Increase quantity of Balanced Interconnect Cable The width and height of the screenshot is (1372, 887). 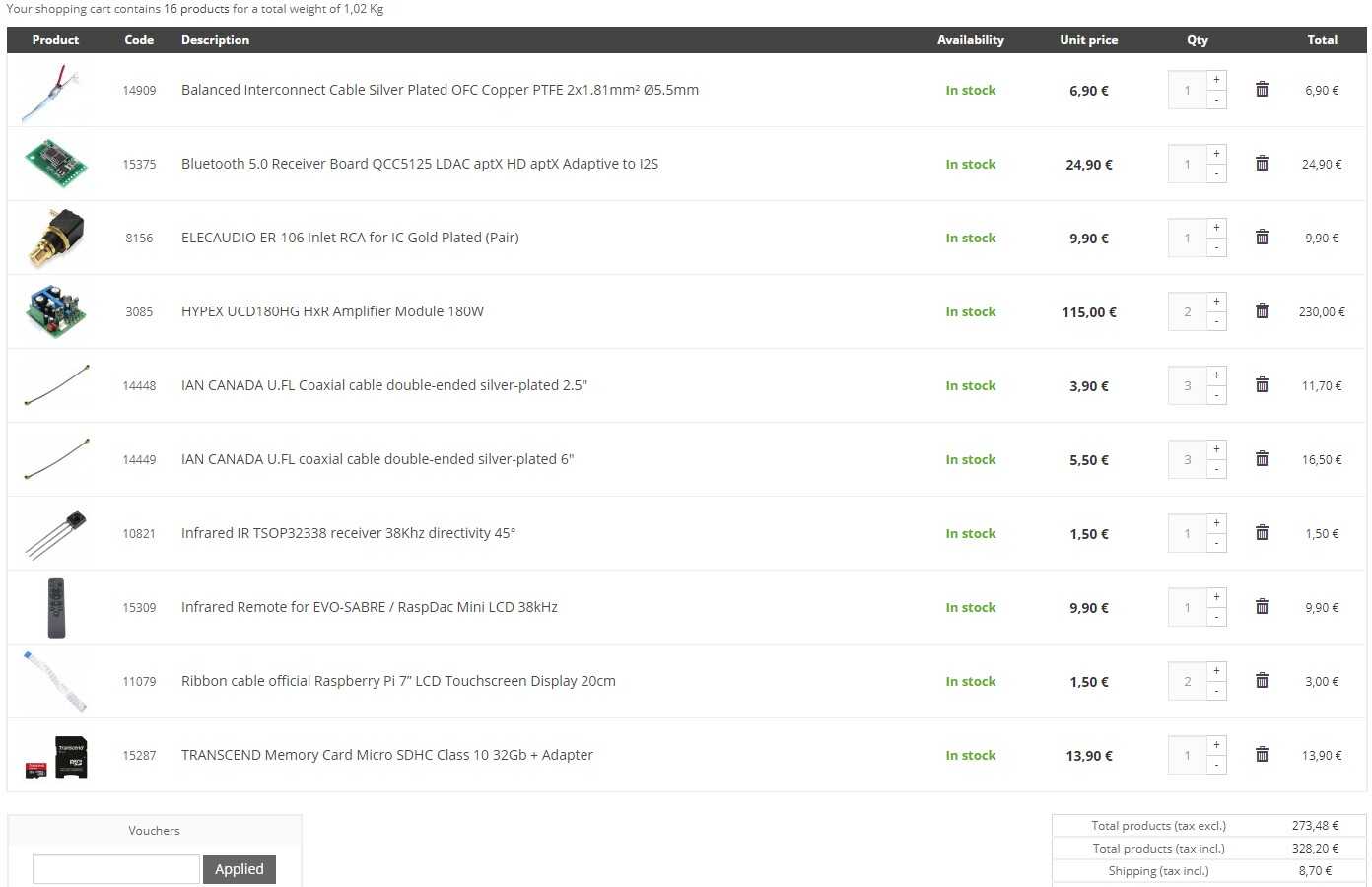1216,80
